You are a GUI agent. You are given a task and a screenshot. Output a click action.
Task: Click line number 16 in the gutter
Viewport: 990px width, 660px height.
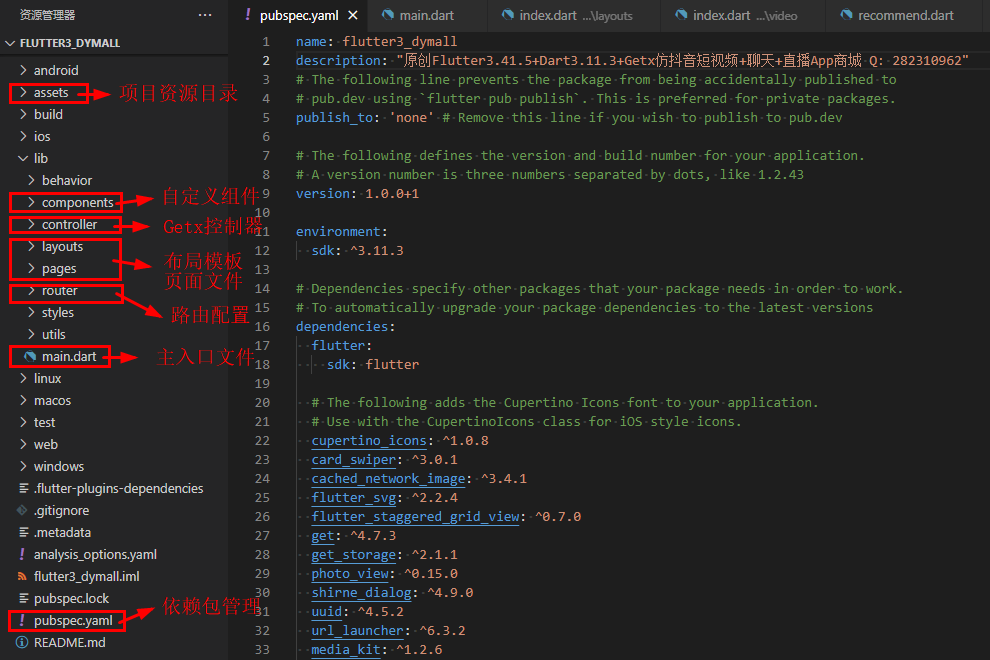(262, 327)
